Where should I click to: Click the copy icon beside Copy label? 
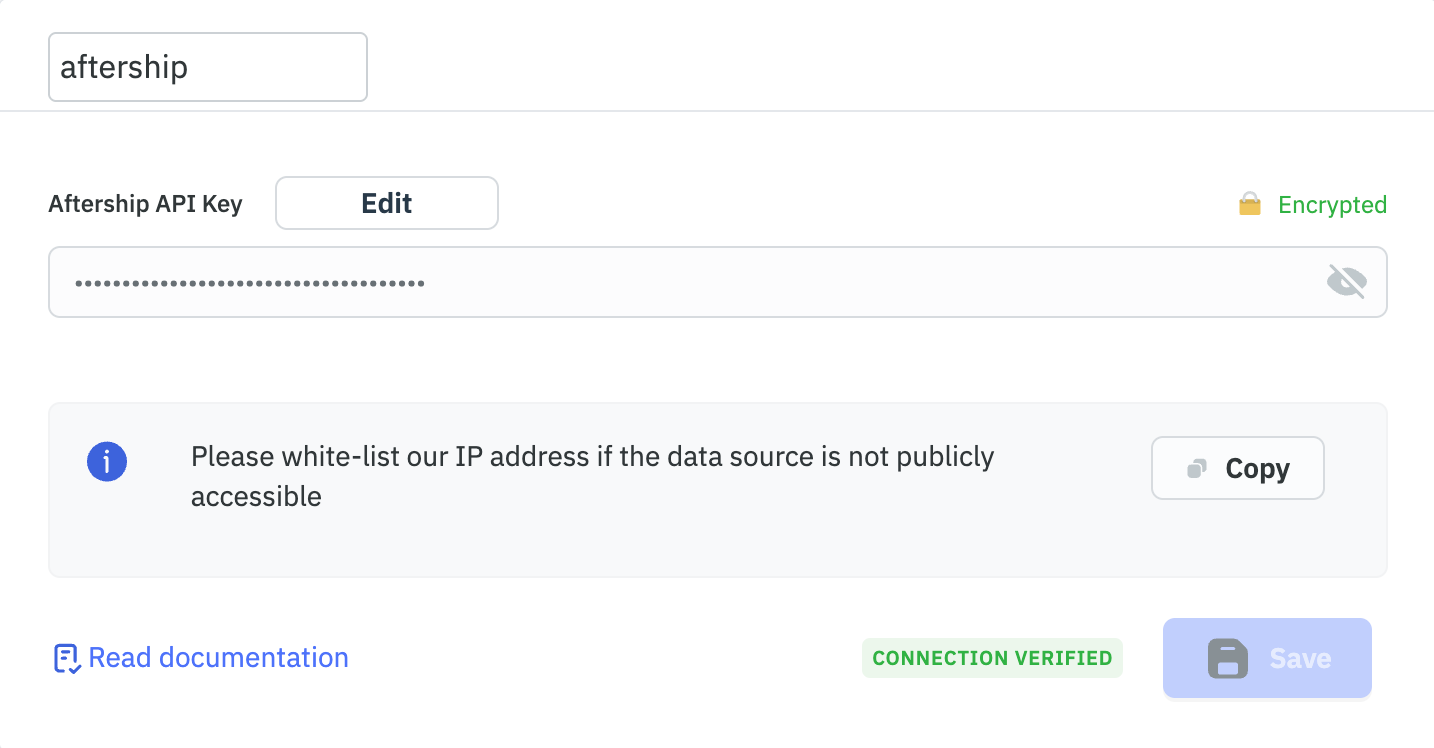[x=1196, y=469]
